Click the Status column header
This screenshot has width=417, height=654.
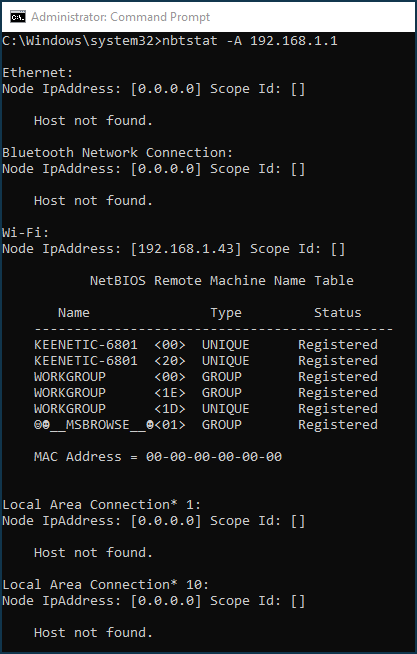coord(337,313)
